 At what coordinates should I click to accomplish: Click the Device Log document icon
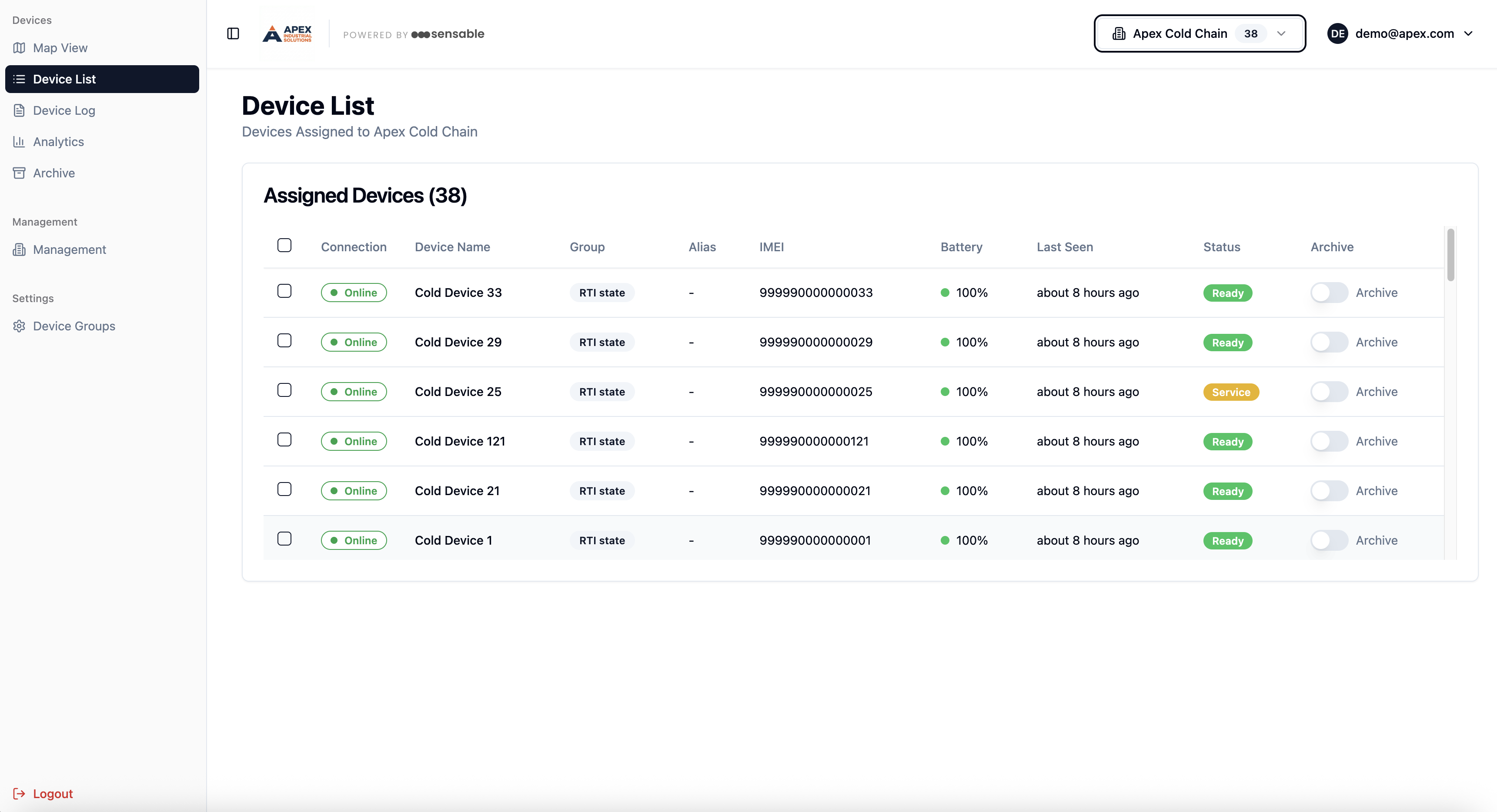point(19,110)
